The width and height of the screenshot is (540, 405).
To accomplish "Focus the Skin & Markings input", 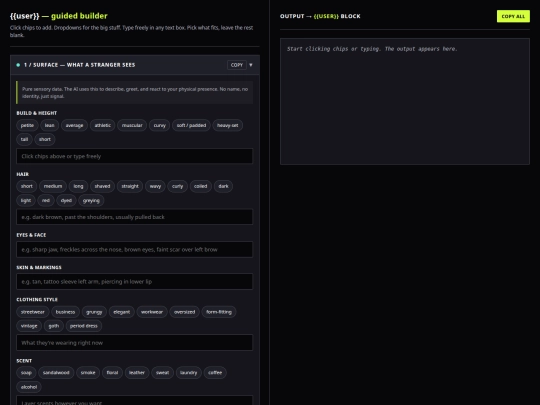I will (x=135, y=282).
